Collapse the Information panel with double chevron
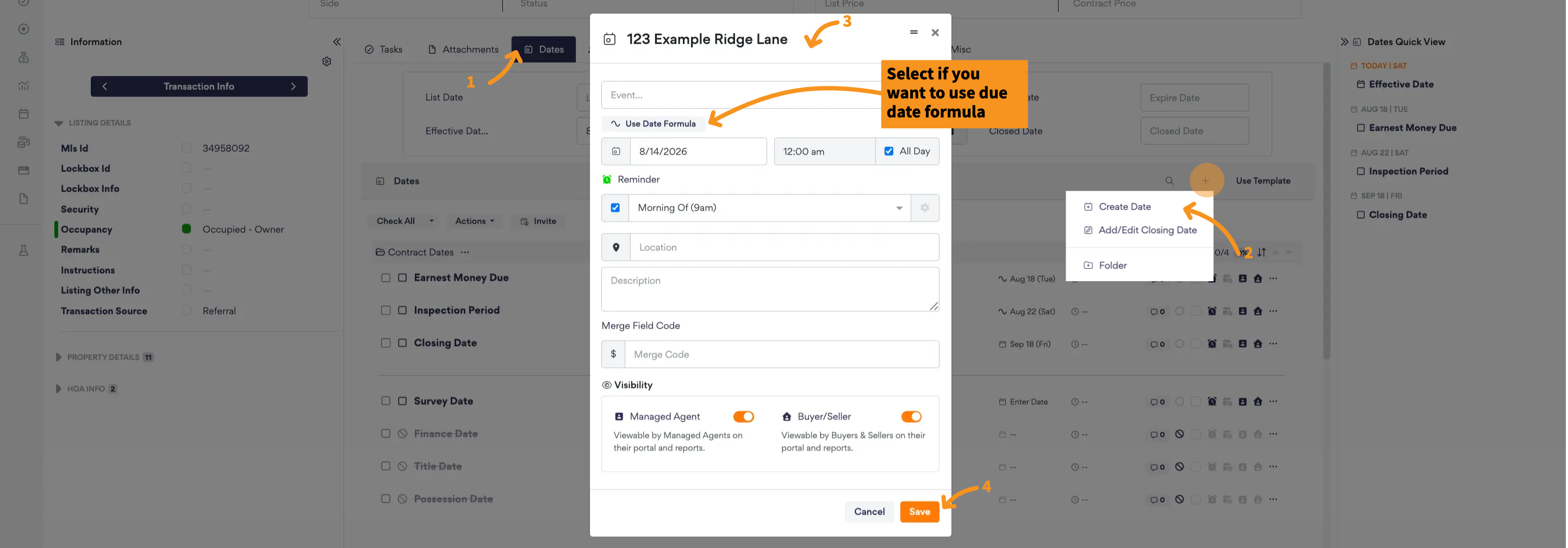The height and width of the screenshot is (548, 1568). (x=337, y=42)
